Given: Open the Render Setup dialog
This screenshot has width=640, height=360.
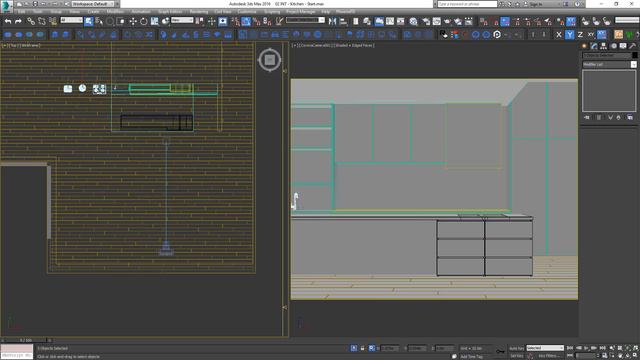Looking at the screenshot, I should coord(426,21).
